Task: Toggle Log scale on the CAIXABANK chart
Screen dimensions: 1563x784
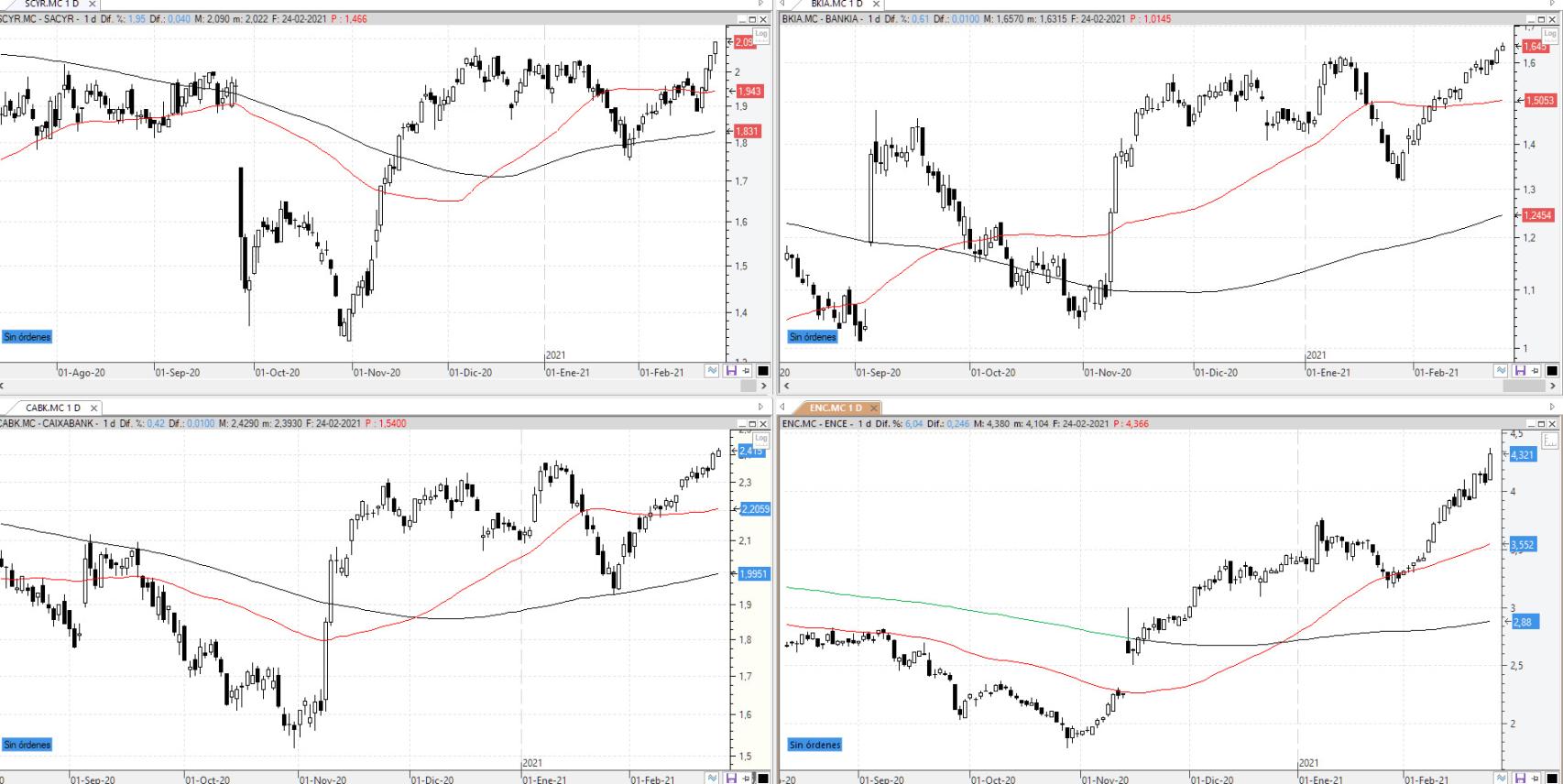Action: tap(760, 439)
